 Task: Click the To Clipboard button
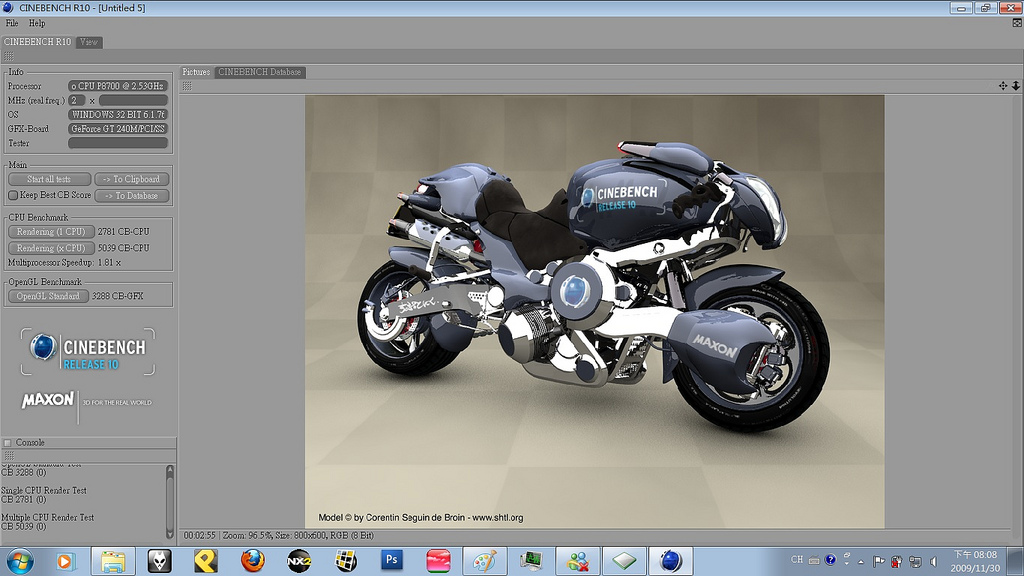(x=131, y=179)
